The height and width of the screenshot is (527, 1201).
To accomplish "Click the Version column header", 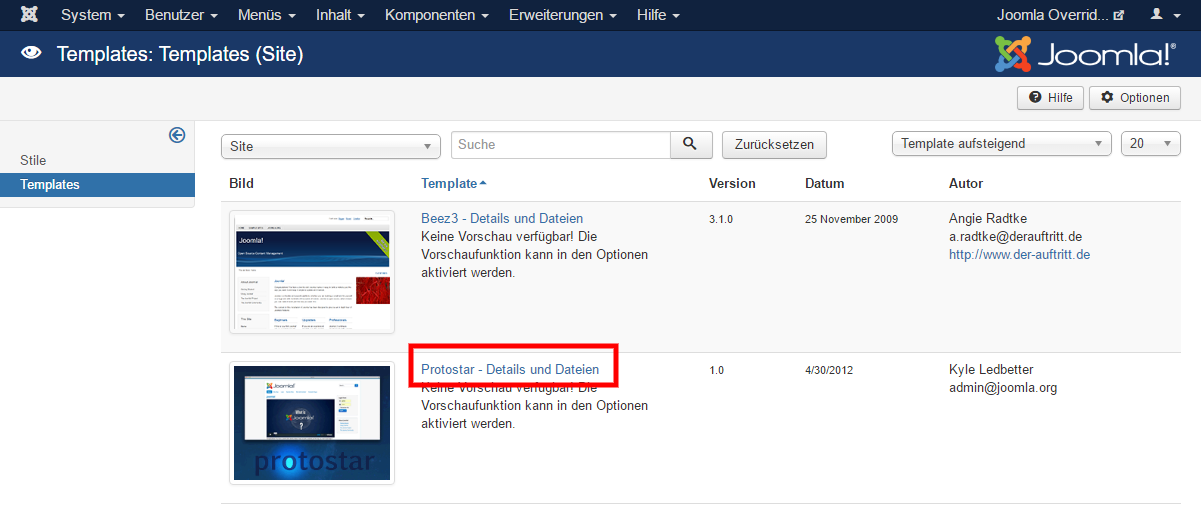I will click(732, 183).
